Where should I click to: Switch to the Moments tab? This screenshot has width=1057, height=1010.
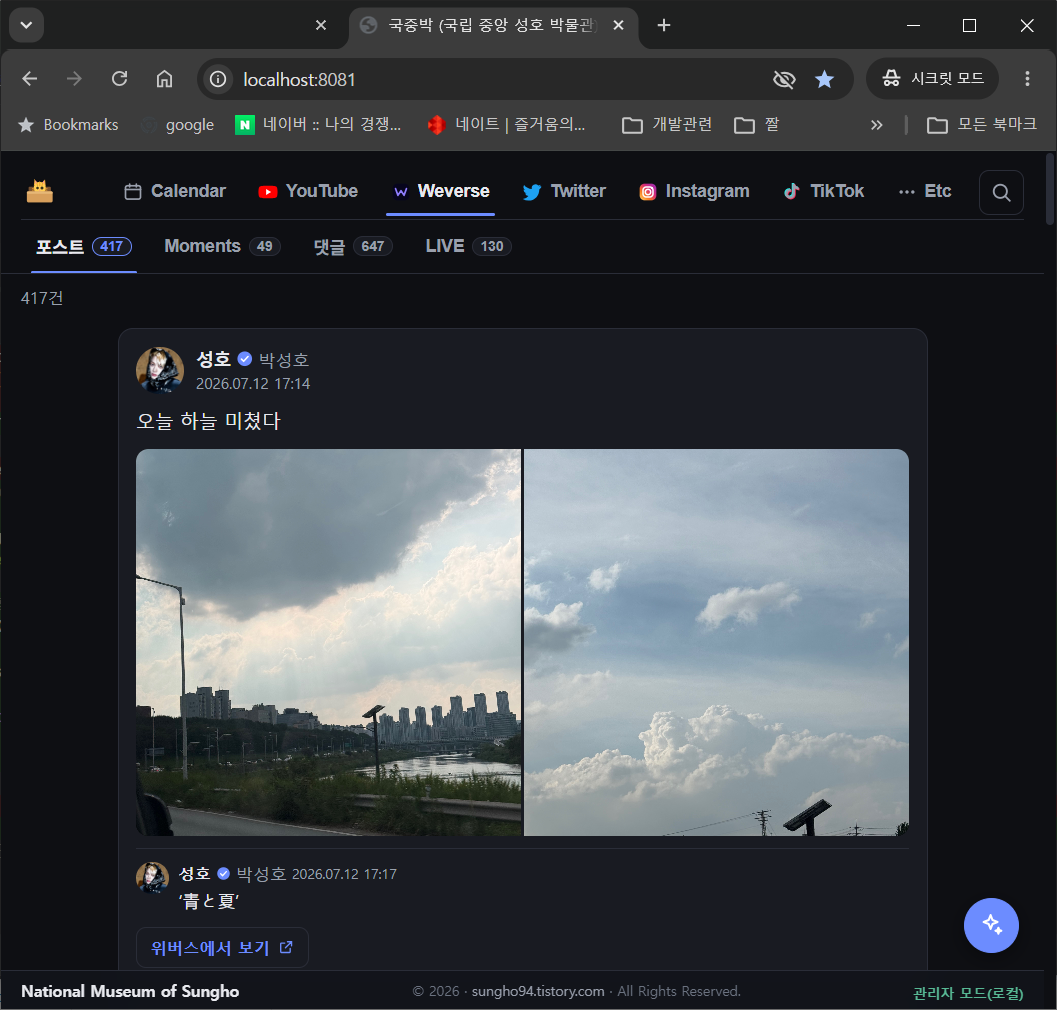point(222,246)
